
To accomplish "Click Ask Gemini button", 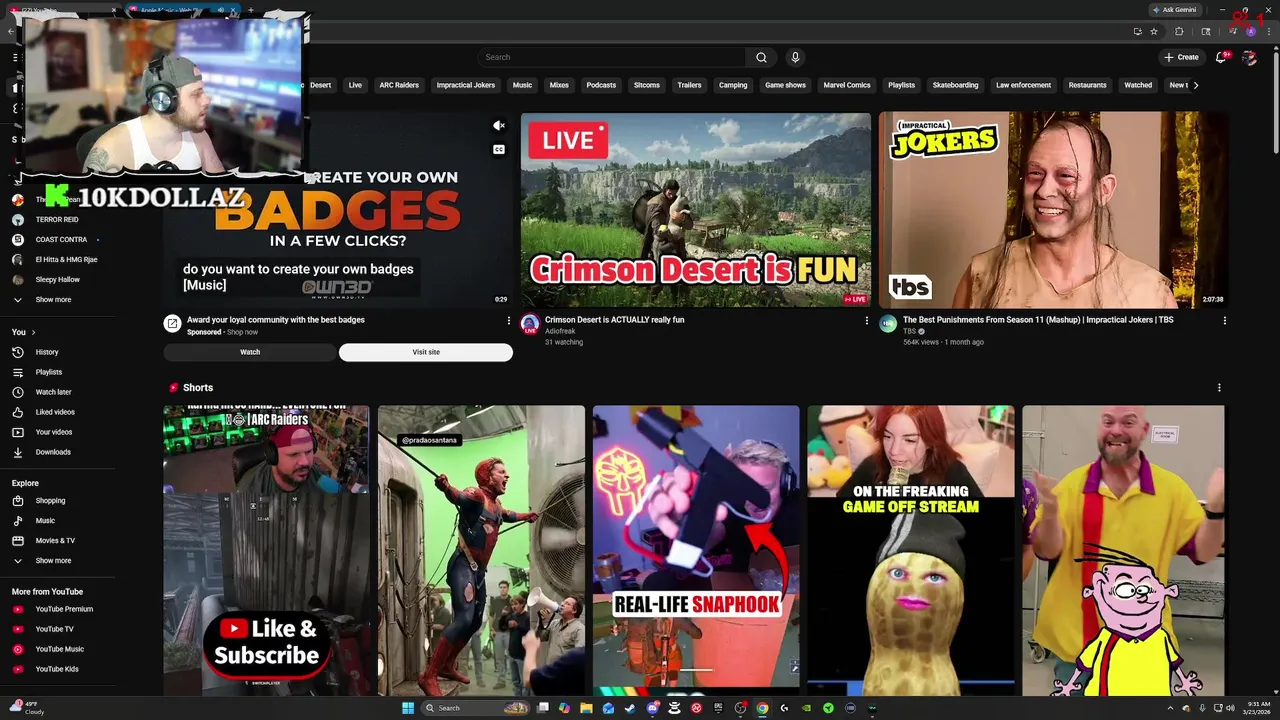I will click(x=1174, y=10).
